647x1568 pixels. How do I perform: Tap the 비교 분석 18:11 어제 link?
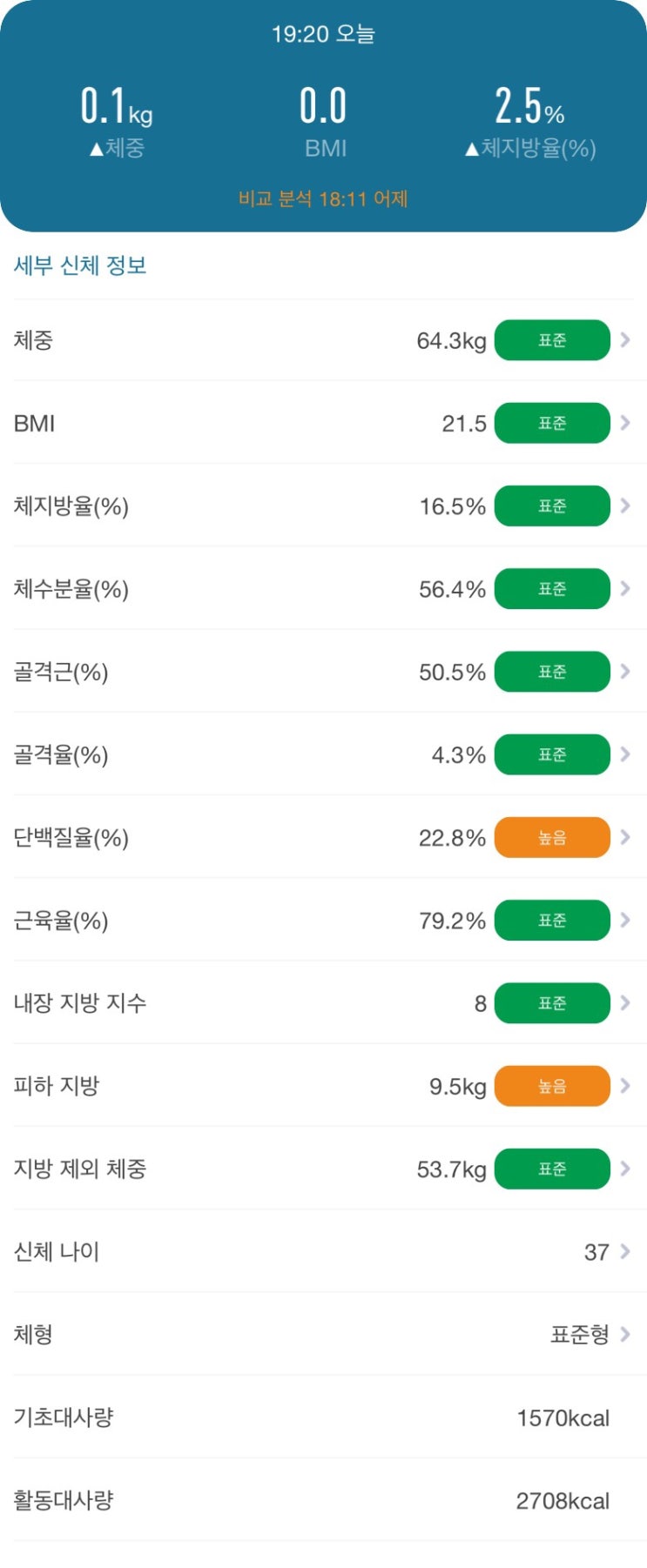pyautogui.click(x=323, y=199)
